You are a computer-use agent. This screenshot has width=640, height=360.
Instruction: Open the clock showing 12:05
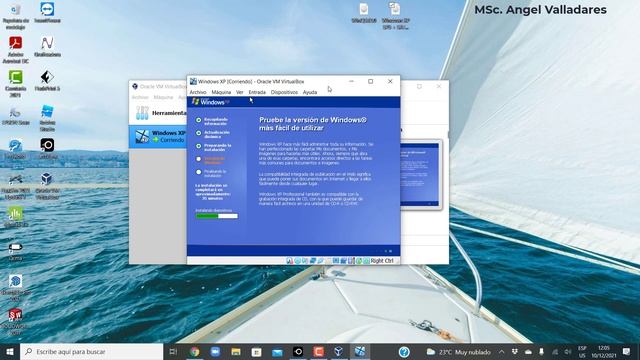coord(604,352)
